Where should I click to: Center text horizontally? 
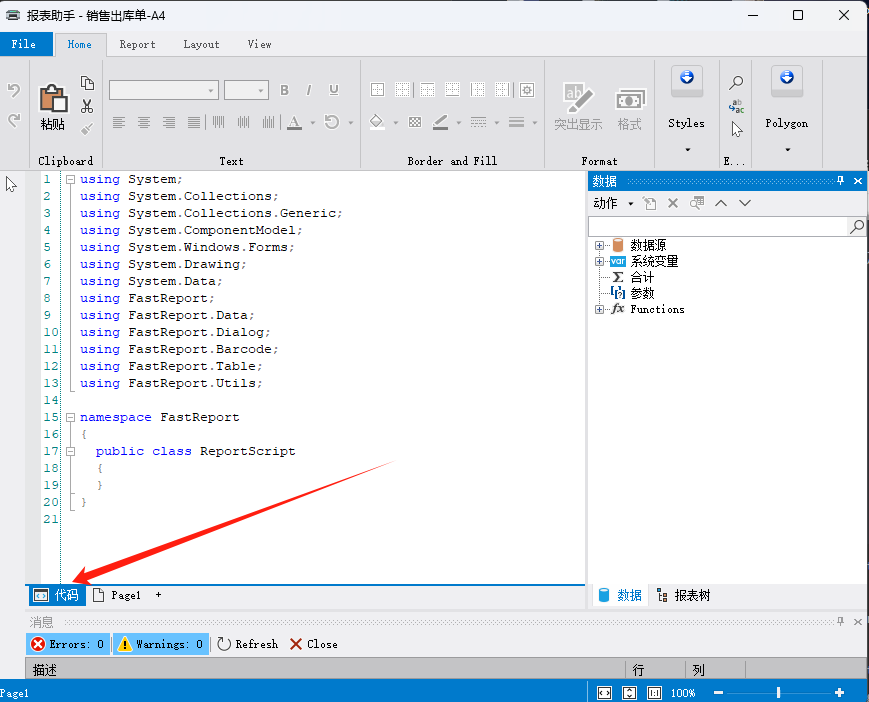[x=144, y=122]
